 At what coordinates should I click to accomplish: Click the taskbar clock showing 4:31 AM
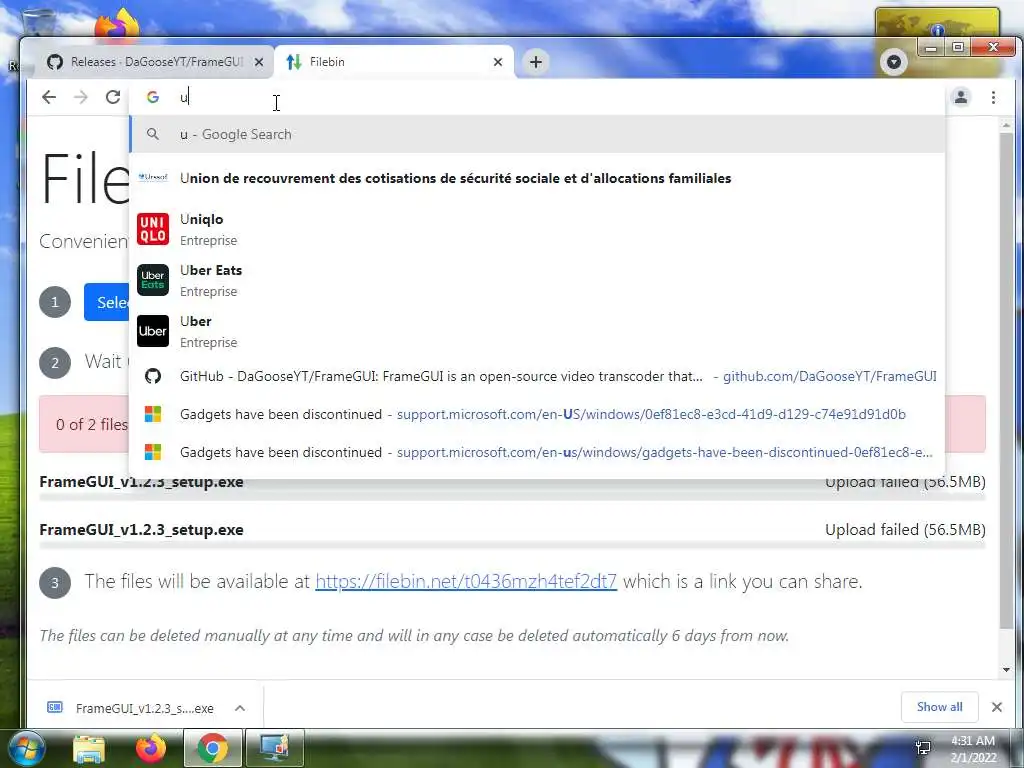coord(973,748)
